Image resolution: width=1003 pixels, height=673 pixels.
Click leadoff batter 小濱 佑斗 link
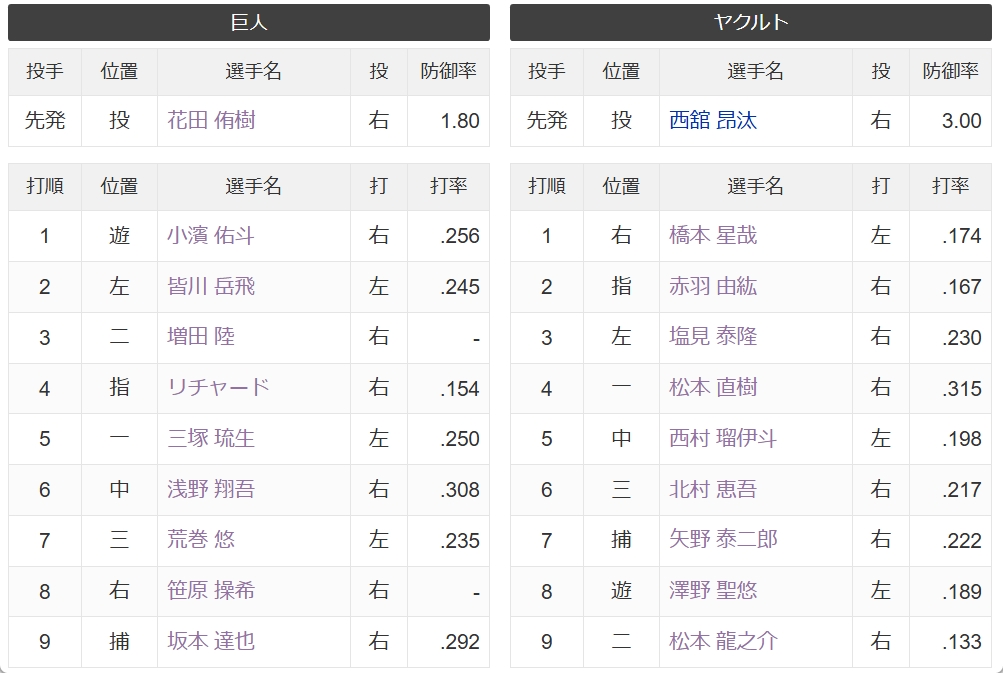click(211, 235)
